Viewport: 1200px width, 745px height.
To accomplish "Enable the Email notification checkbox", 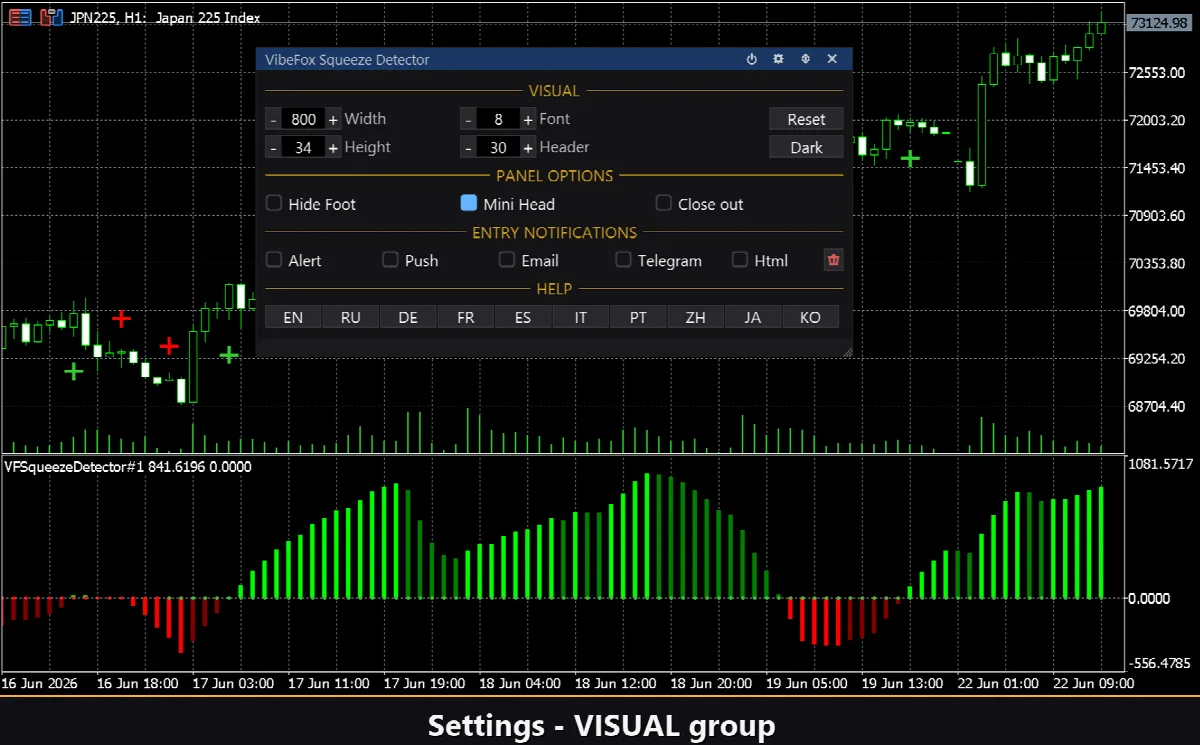I will (x=507, y=260).
